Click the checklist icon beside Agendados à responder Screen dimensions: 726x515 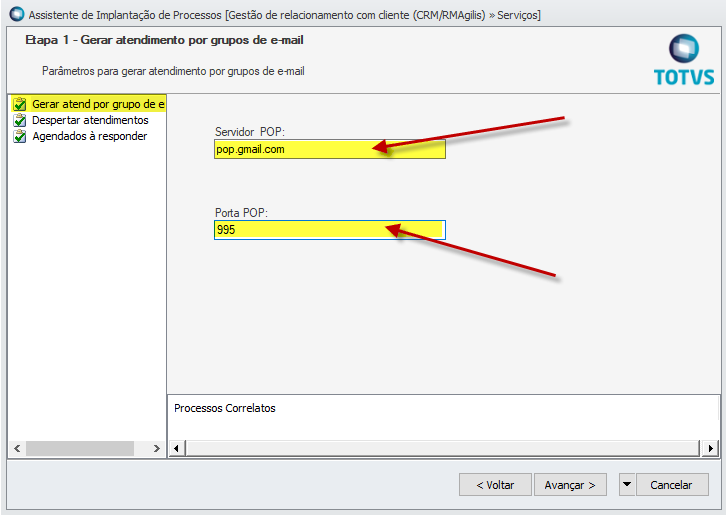[19, 136]
